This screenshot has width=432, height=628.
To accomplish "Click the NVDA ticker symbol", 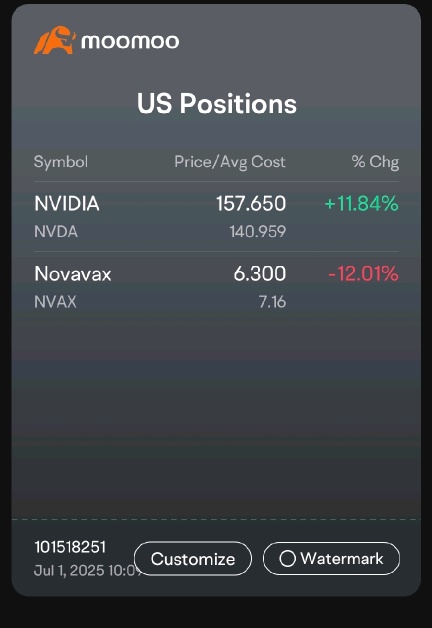I will tap(56, 231).
